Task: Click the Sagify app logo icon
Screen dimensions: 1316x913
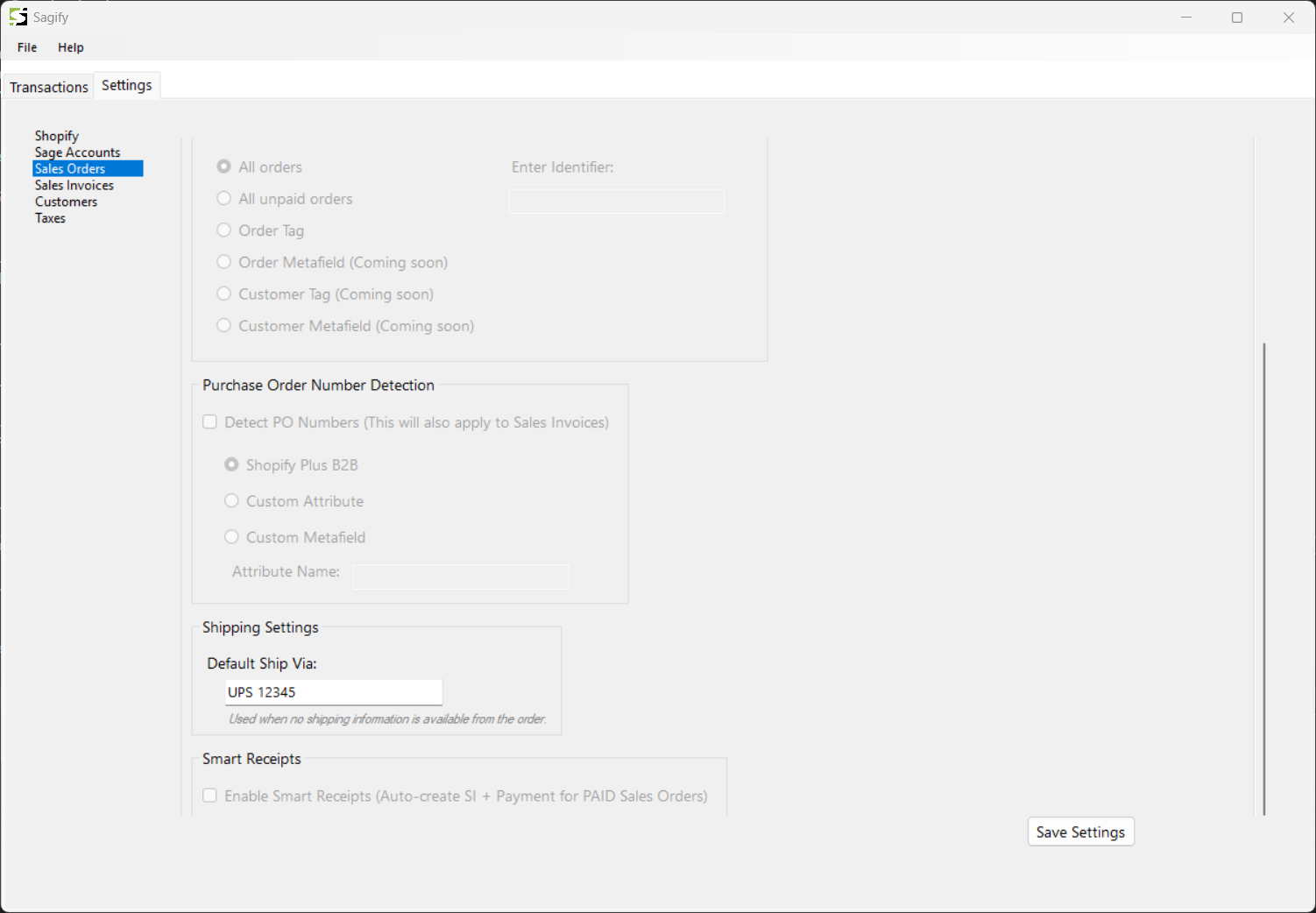Action: point(18,17)
